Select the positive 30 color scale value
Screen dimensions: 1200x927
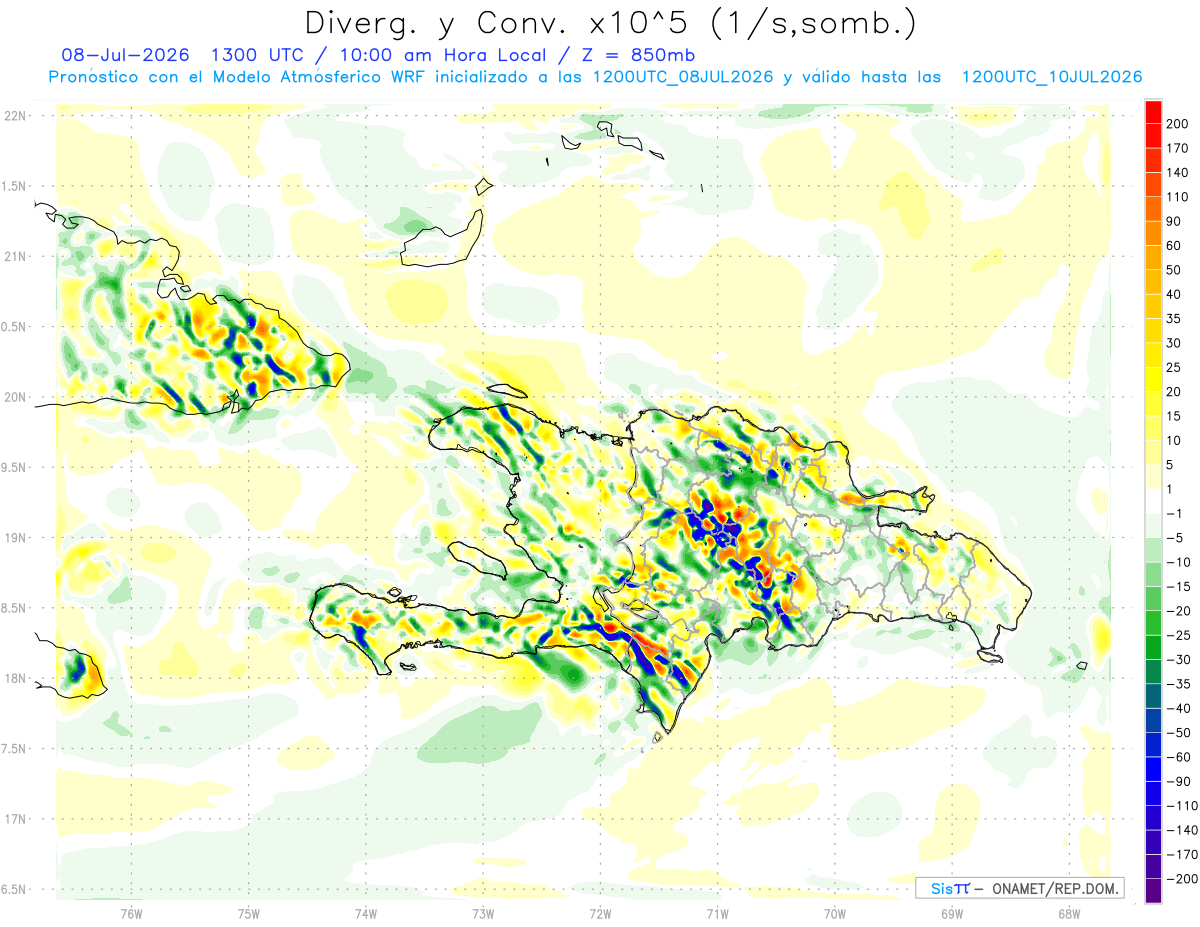1175,343
